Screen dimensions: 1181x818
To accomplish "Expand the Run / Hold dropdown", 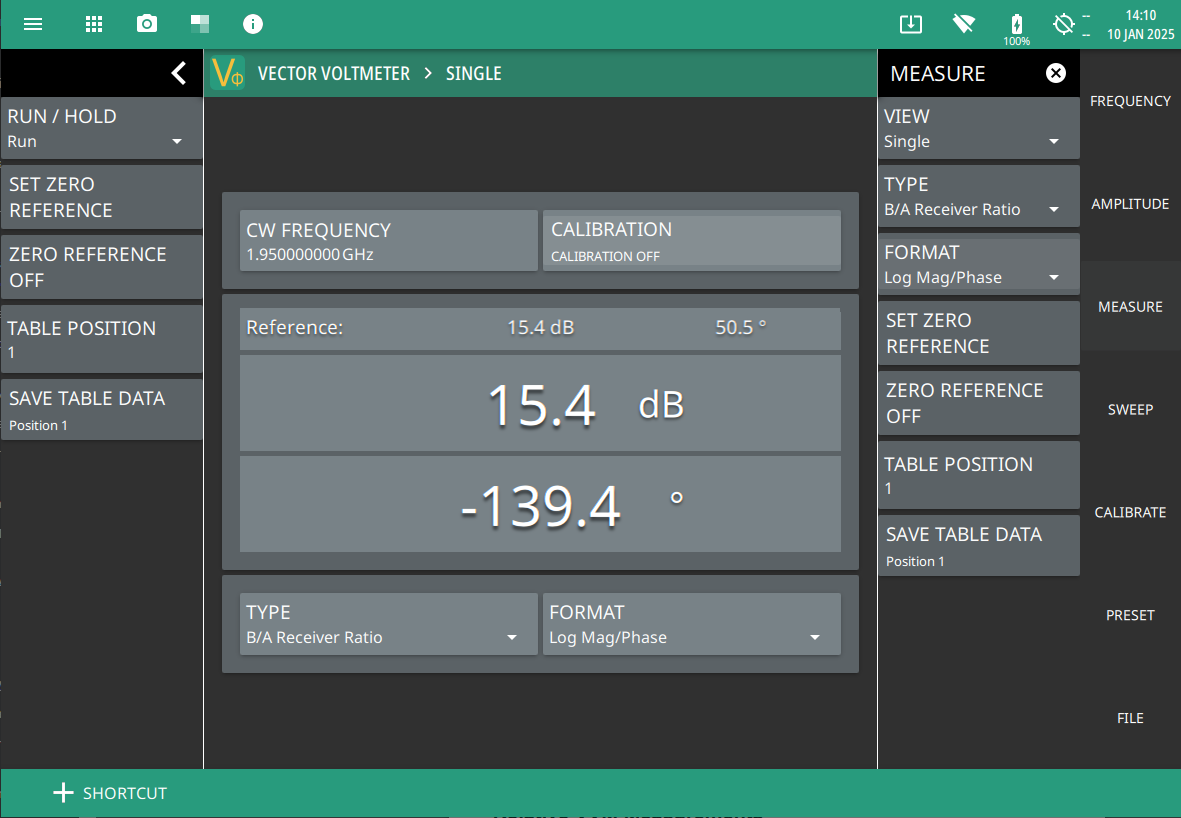I will [101, 128].
